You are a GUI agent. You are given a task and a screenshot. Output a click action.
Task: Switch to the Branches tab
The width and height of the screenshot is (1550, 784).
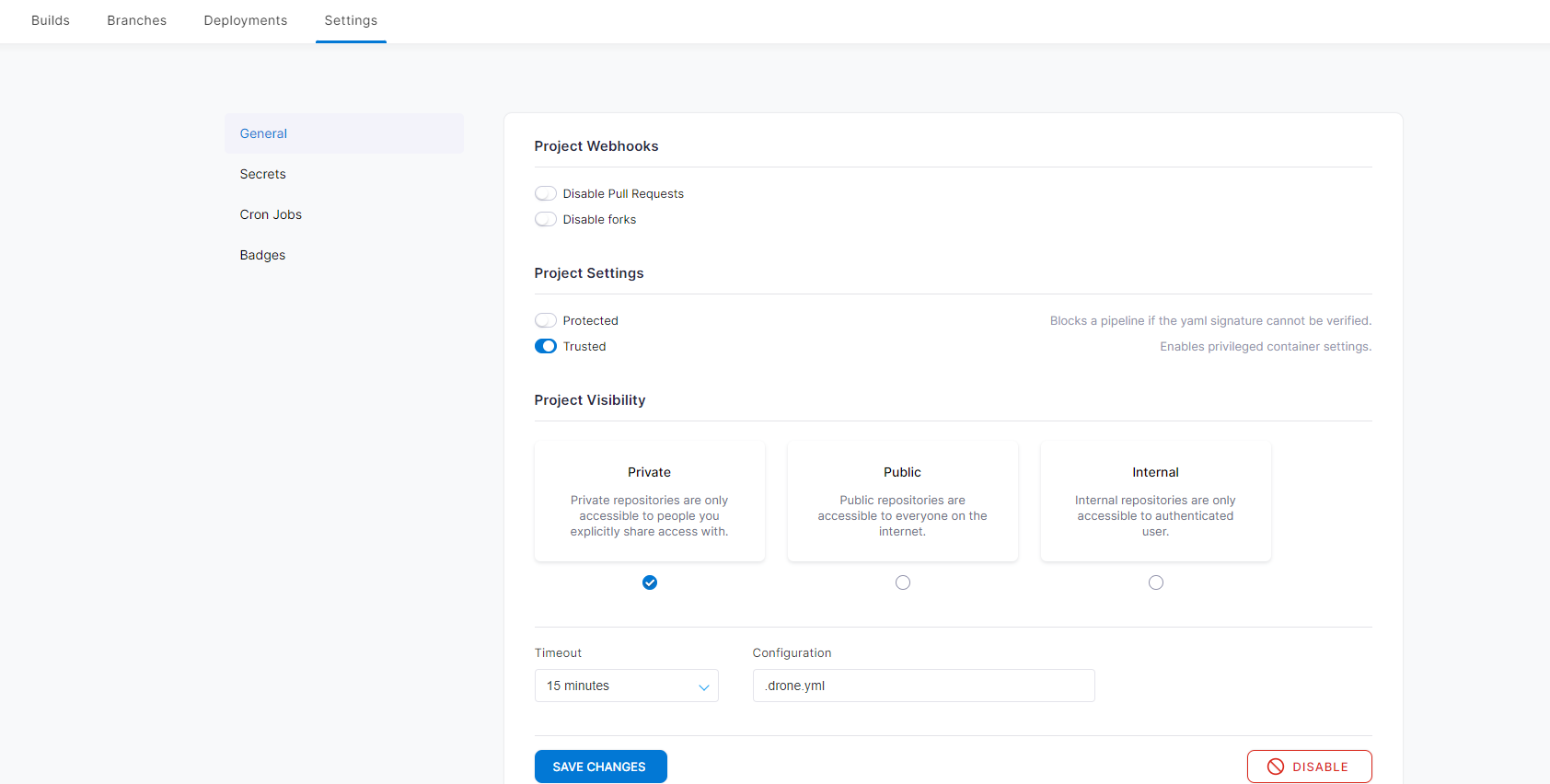(x=136, y=20)
